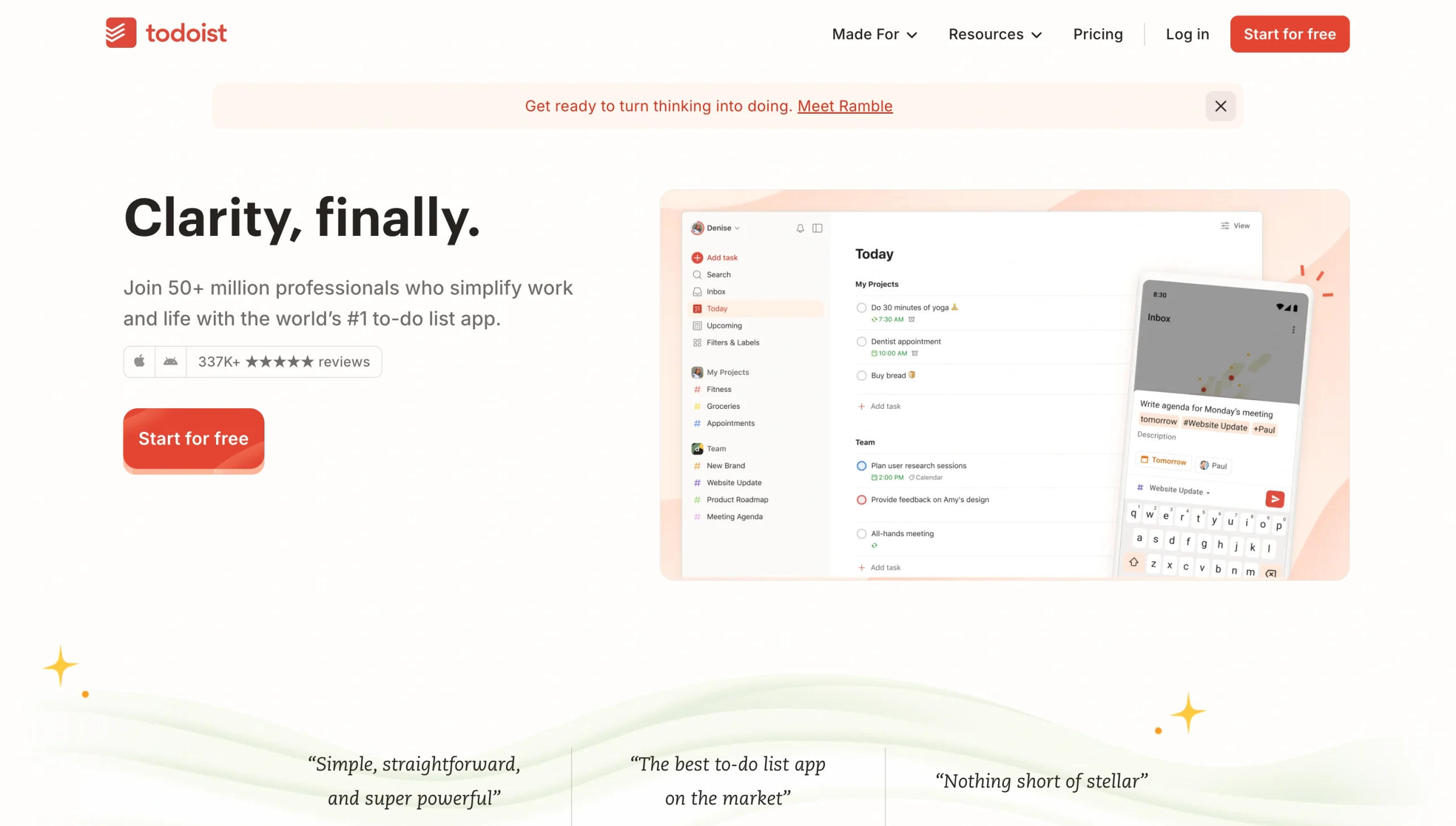Click the hash icon next to Fitness
Viewport: 1456px width, 826px height.
697,389
